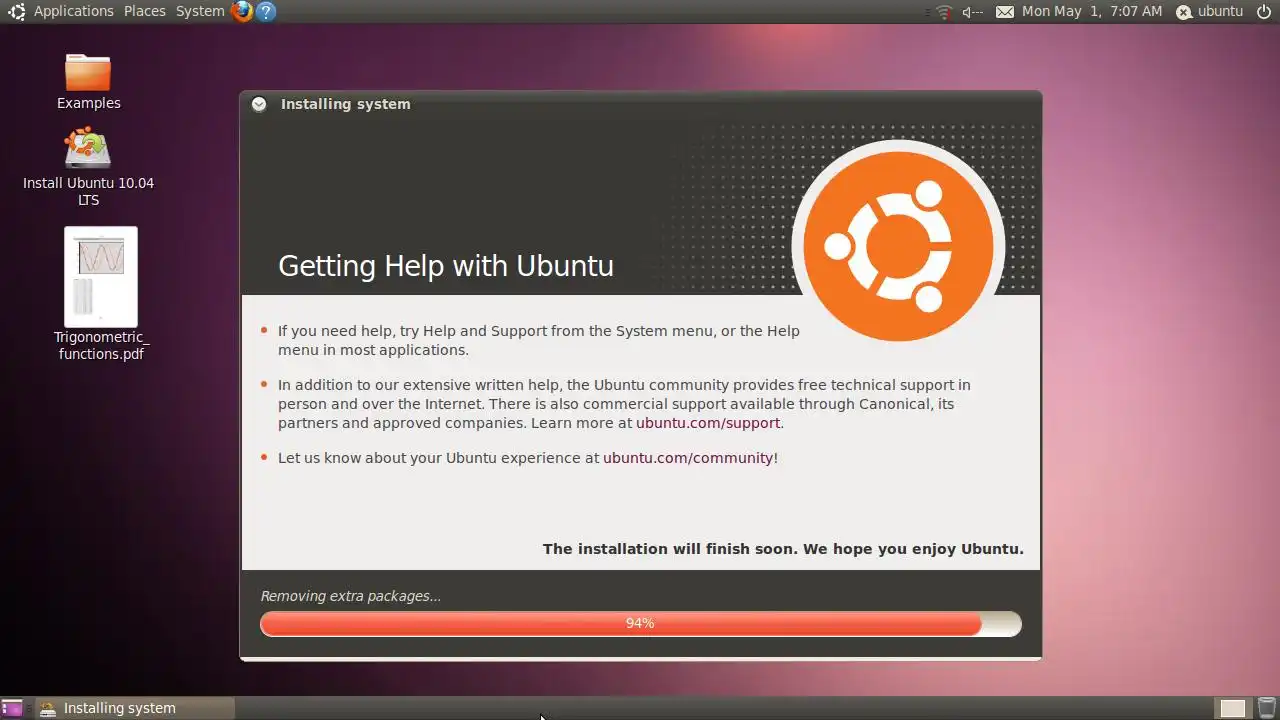Click the Installing system window title
This screenshot has height=720, width=1280.
[x=346, y=104]
